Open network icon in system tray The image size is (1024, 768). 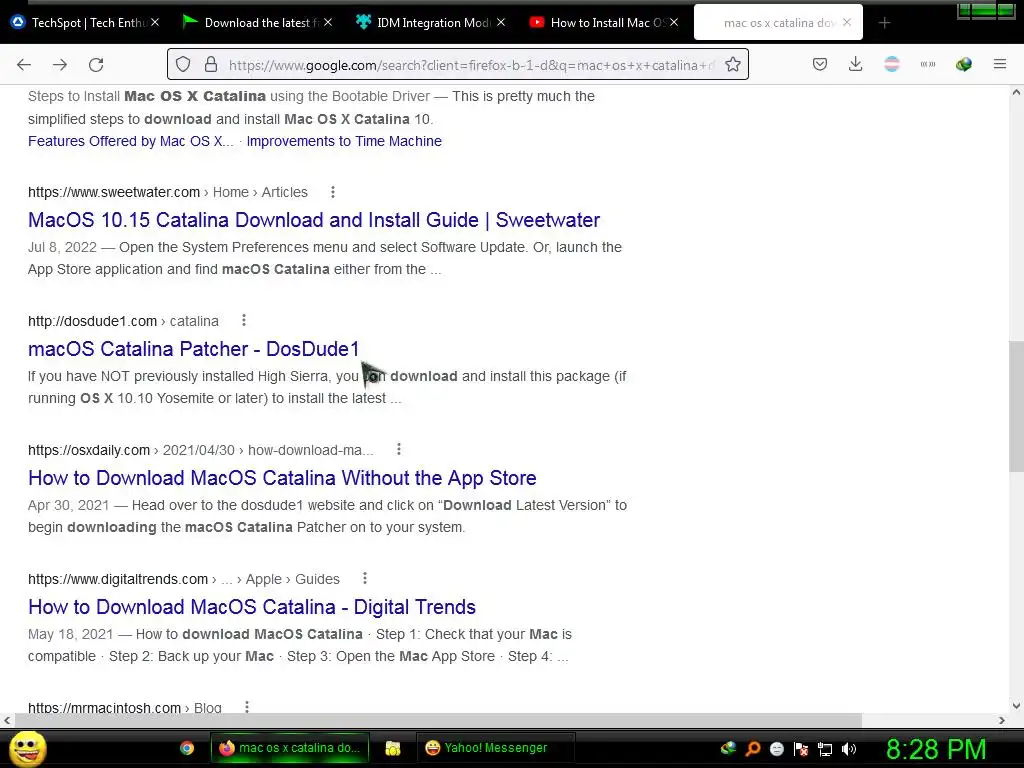tap(825, 749)
